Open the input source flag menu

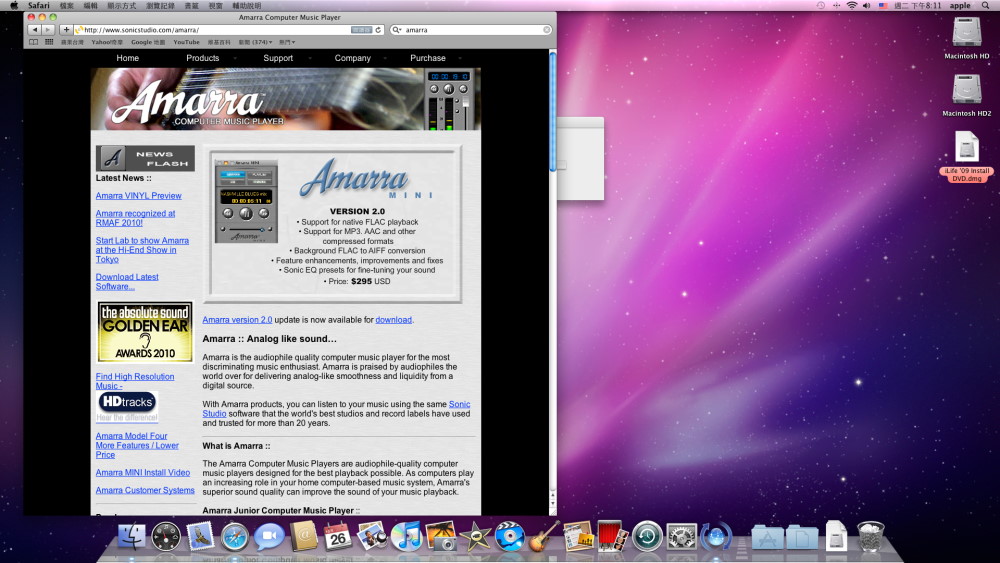click(883, 5)
